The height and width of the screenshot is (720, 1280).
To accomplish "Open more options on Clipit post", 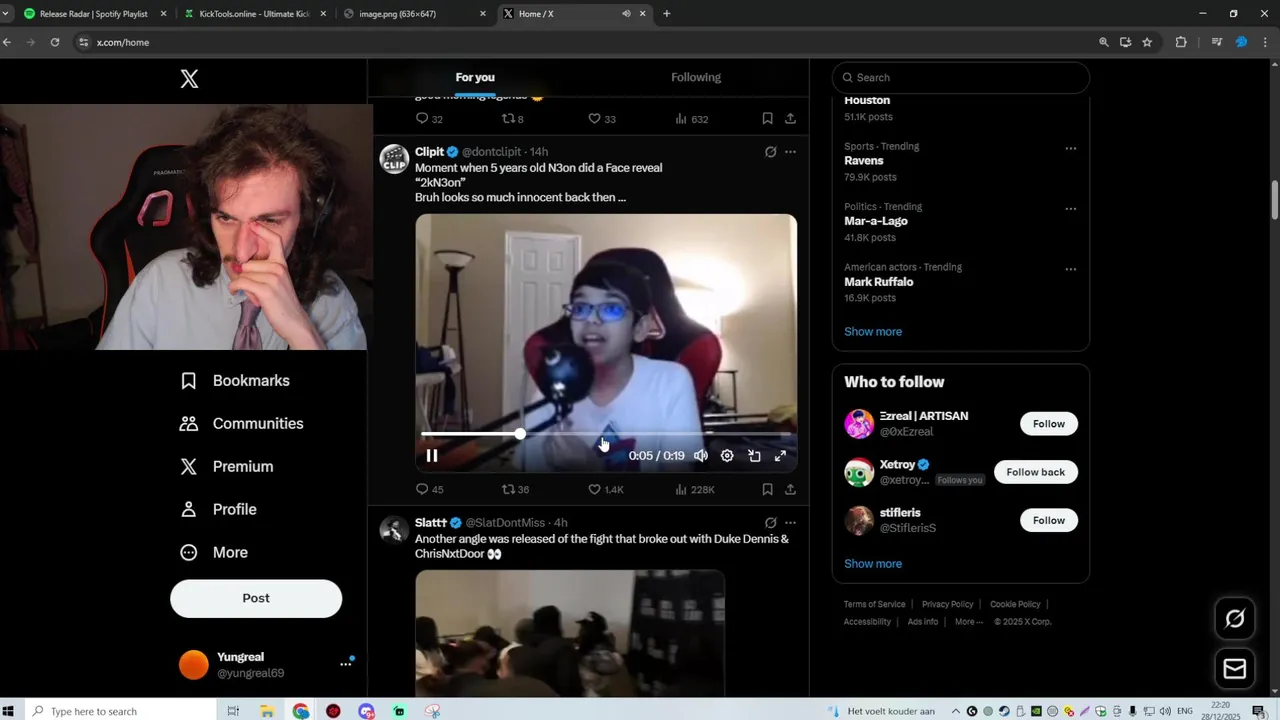I will pos(790,152).
